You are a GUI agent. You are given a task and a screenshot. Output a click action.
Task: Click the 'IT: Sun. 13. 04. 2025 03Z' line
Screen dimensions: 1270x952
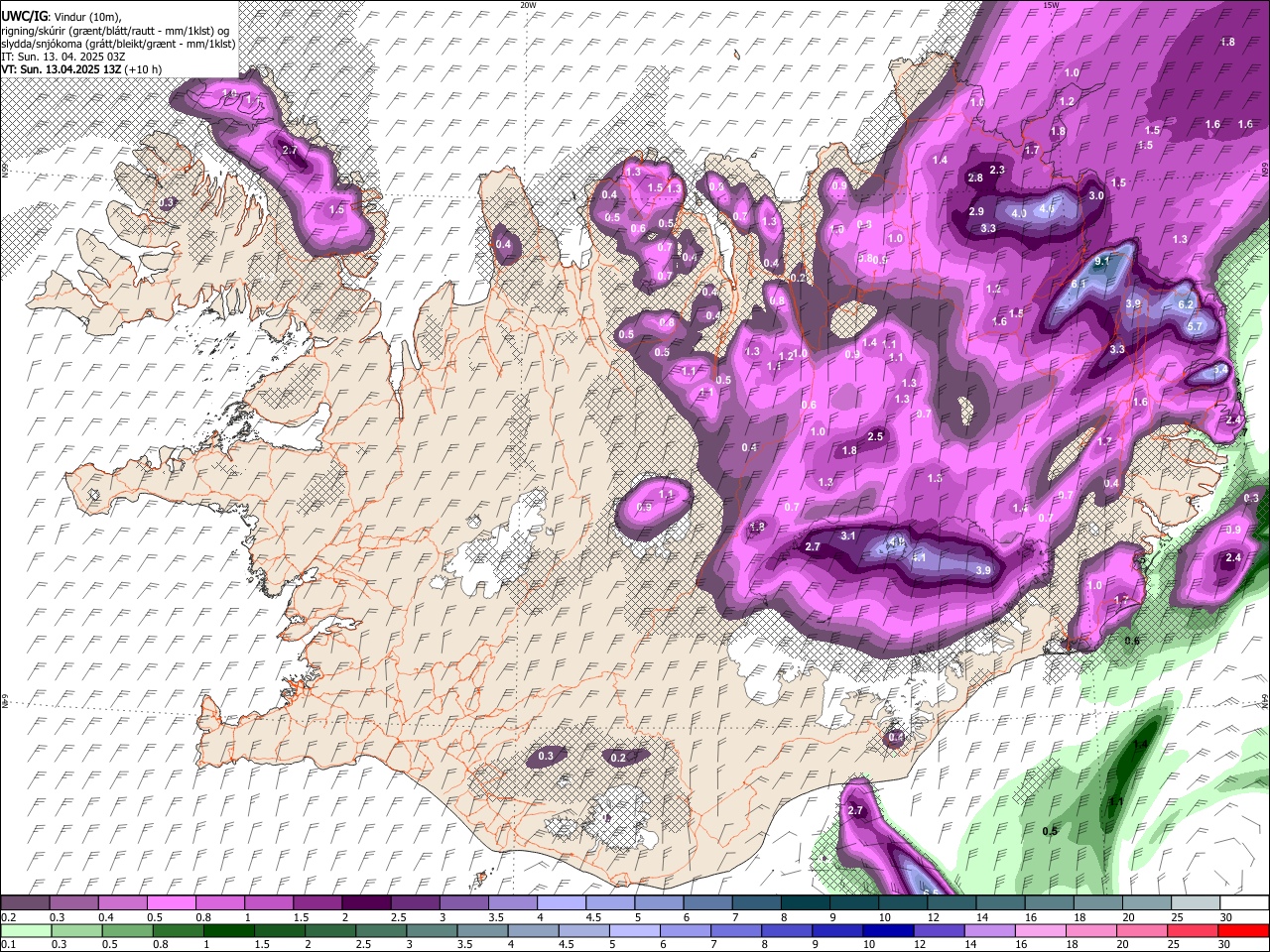(x=62, y=57)
